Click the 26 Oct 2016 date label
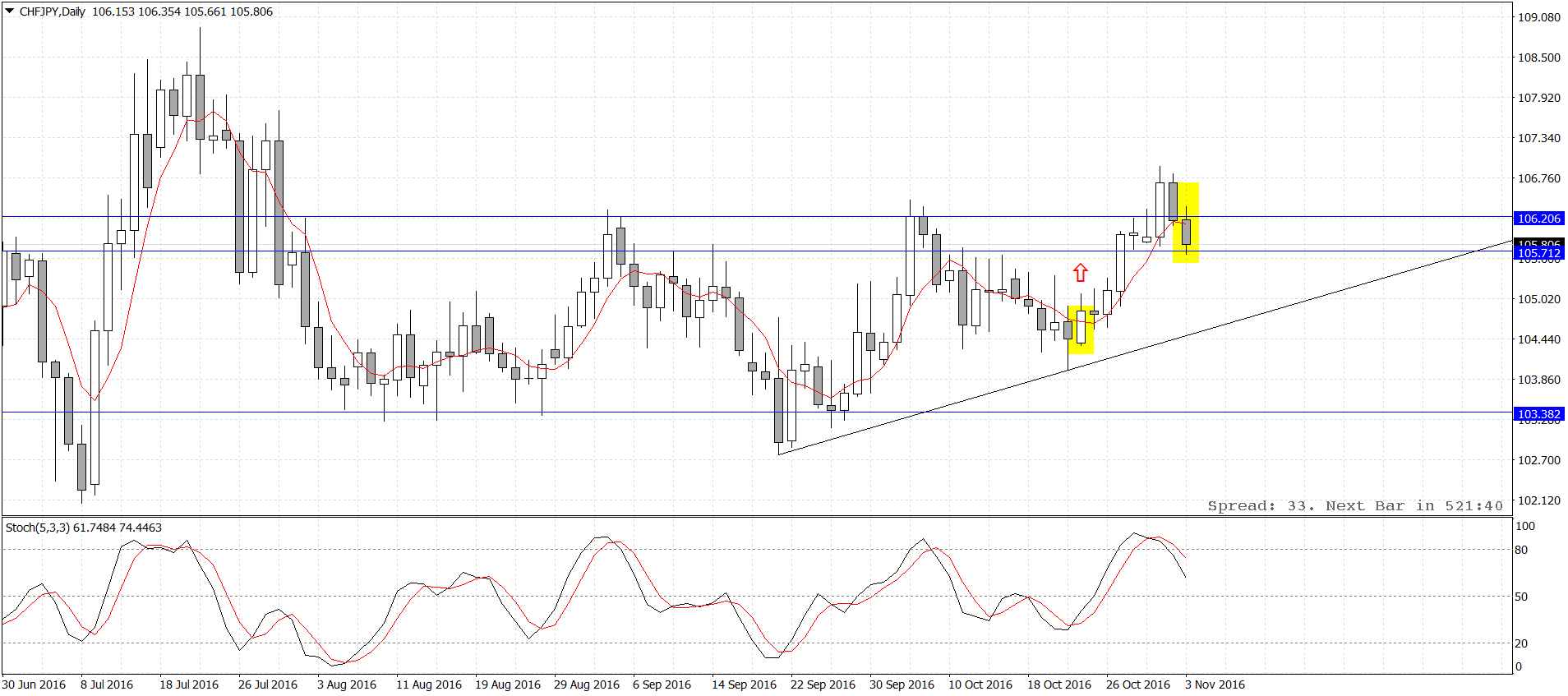Screen dimensions: 1568x696 click(x=1138, y=684)
